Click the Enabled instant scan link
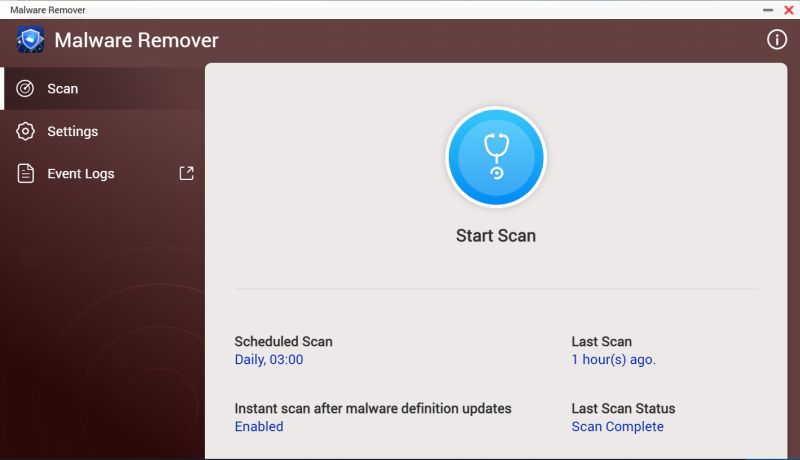 [259, 426]
